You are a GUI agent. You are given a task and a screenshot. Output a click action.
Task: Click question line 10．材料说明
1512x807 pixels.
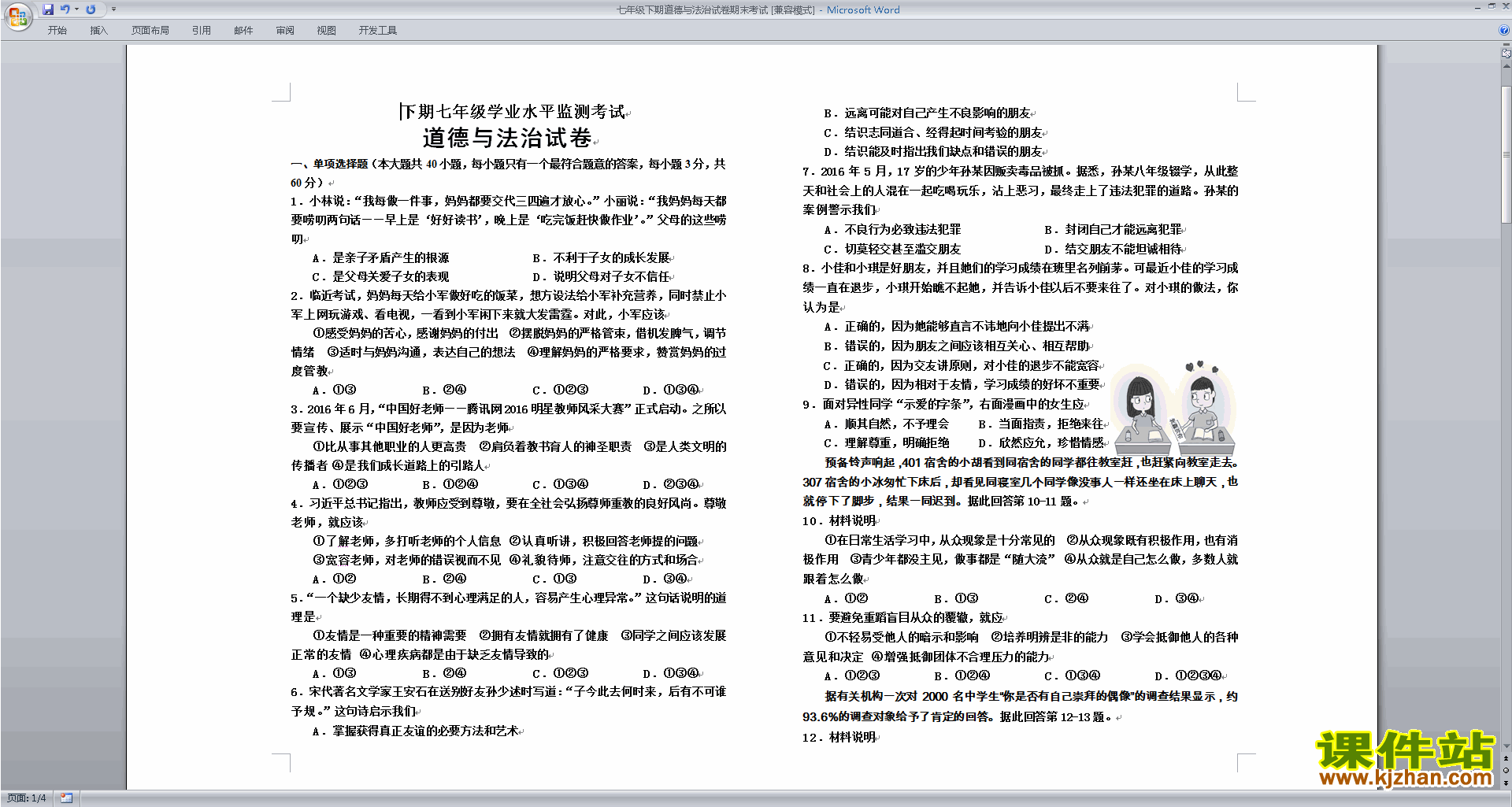click(x=839, y=521)
